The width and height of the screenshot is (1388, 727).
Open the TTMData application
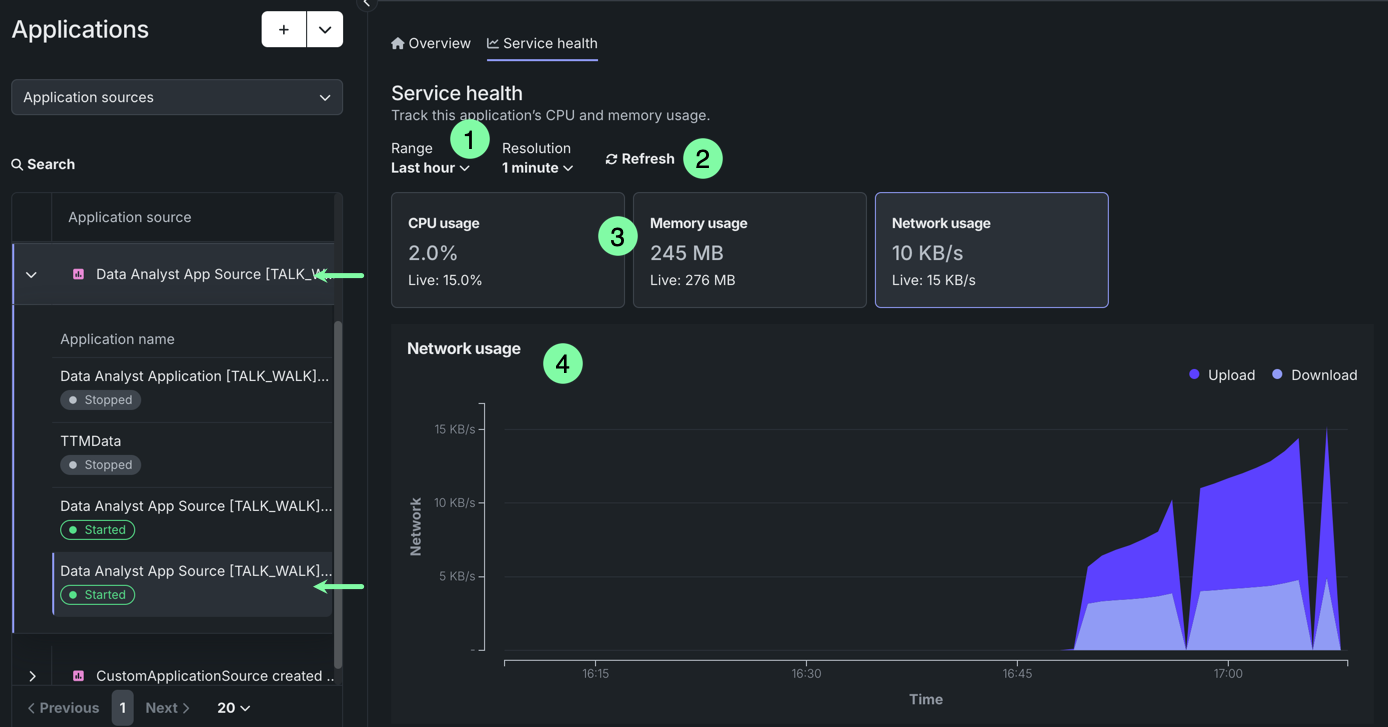[x=91, y=441]
